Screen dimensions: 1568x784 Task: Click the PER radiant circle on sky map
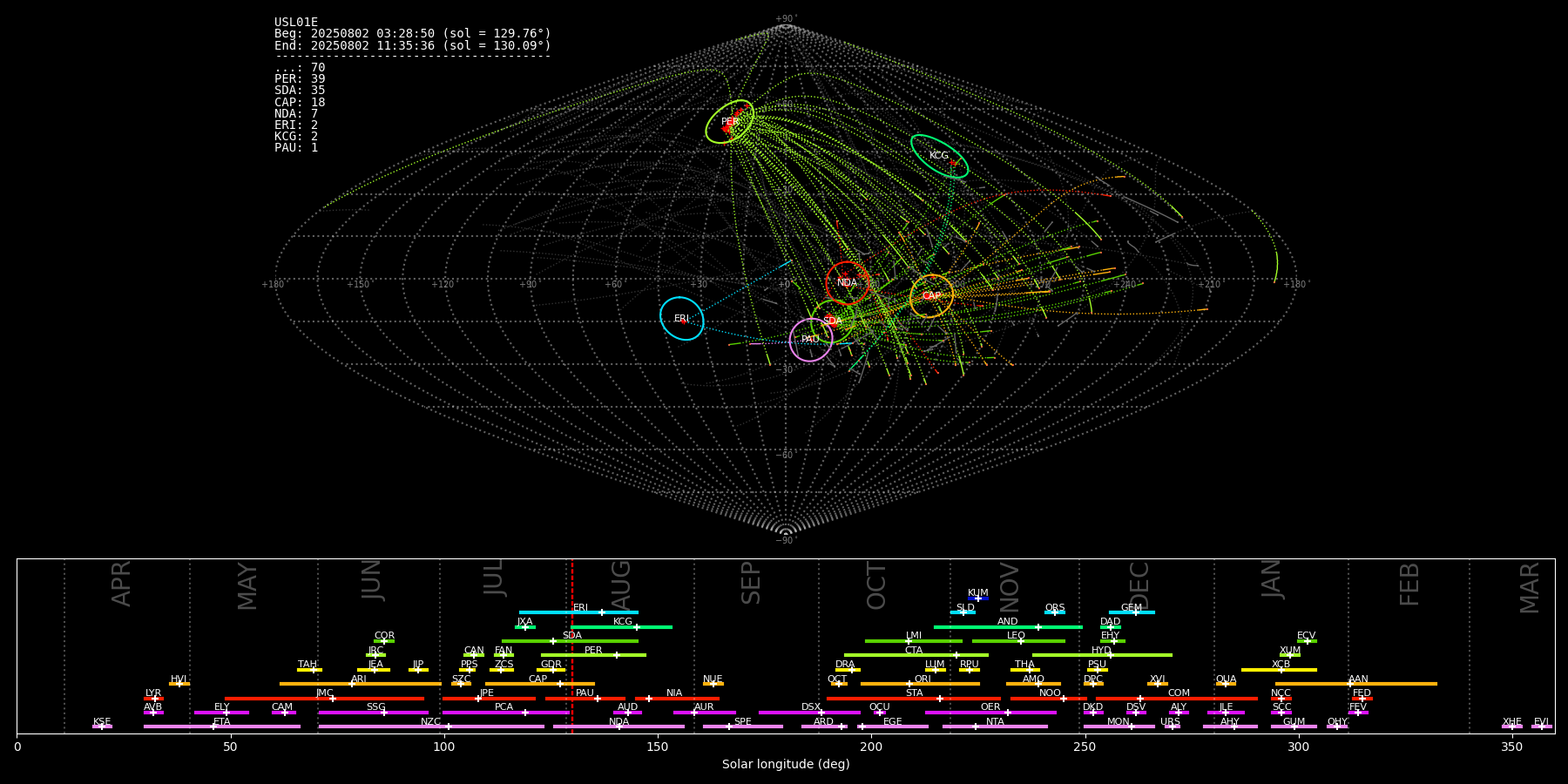[x=729, y=122]
